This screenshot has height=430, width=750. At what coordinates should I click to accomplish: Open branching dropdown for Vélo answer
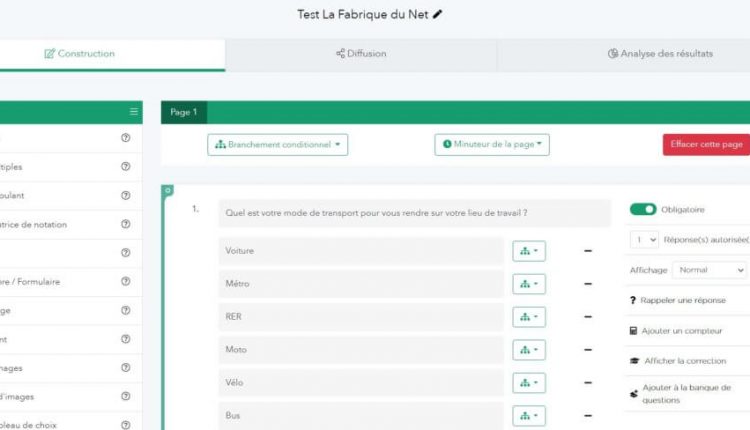[529, 383]
